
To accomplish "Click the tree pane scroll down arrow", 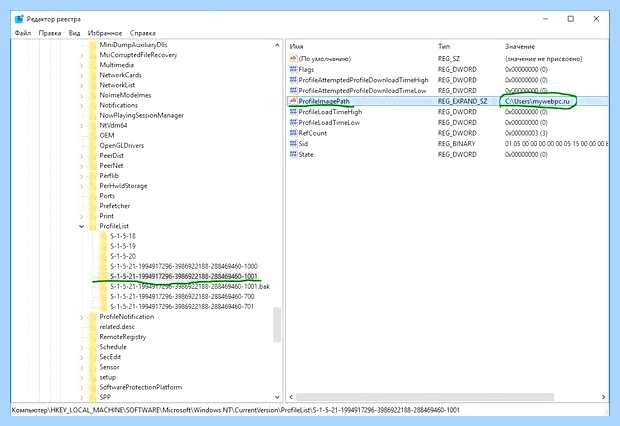I will 277,397.
